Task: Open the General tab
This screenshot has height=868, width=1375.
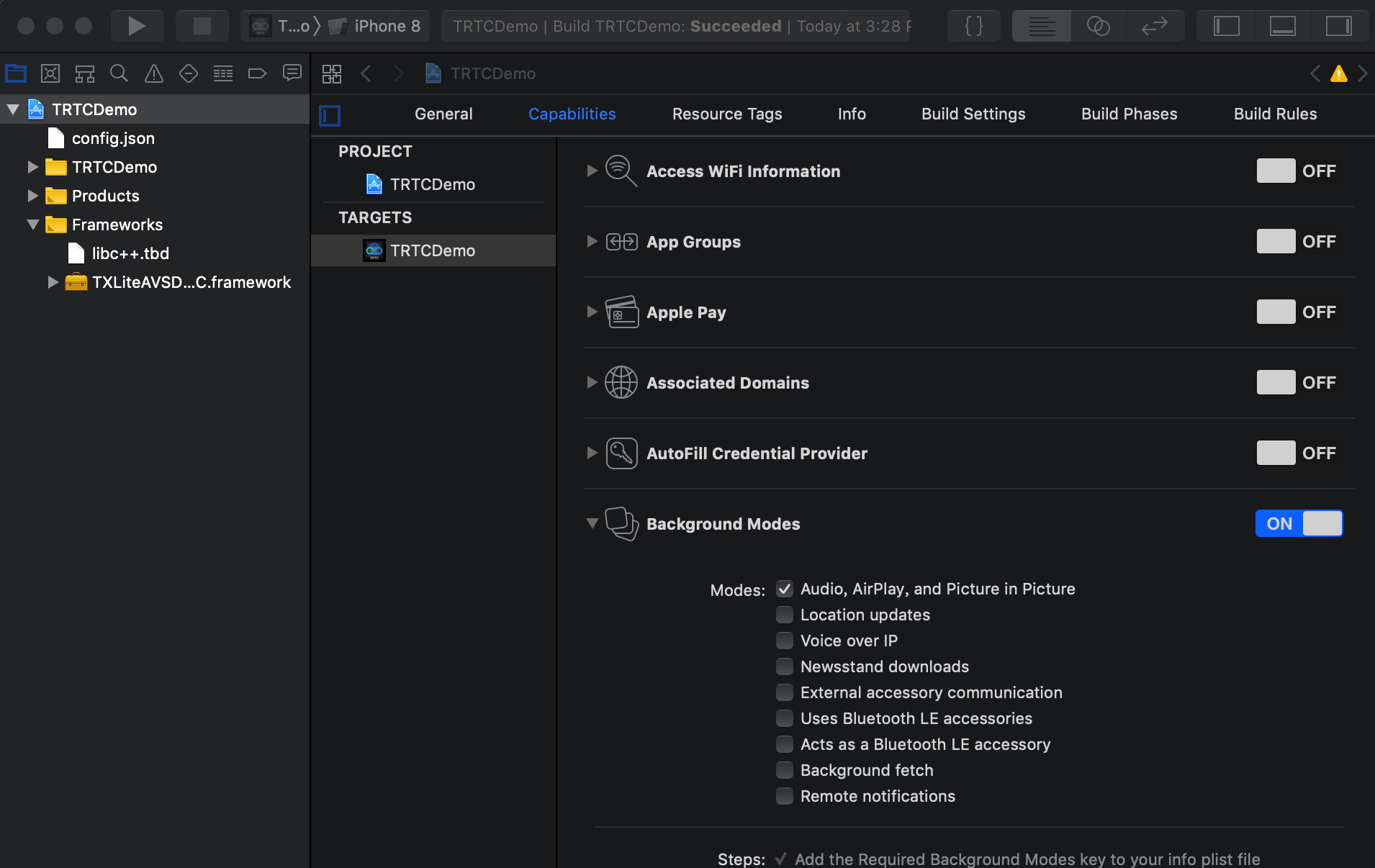Action: [x=443, y=114]
